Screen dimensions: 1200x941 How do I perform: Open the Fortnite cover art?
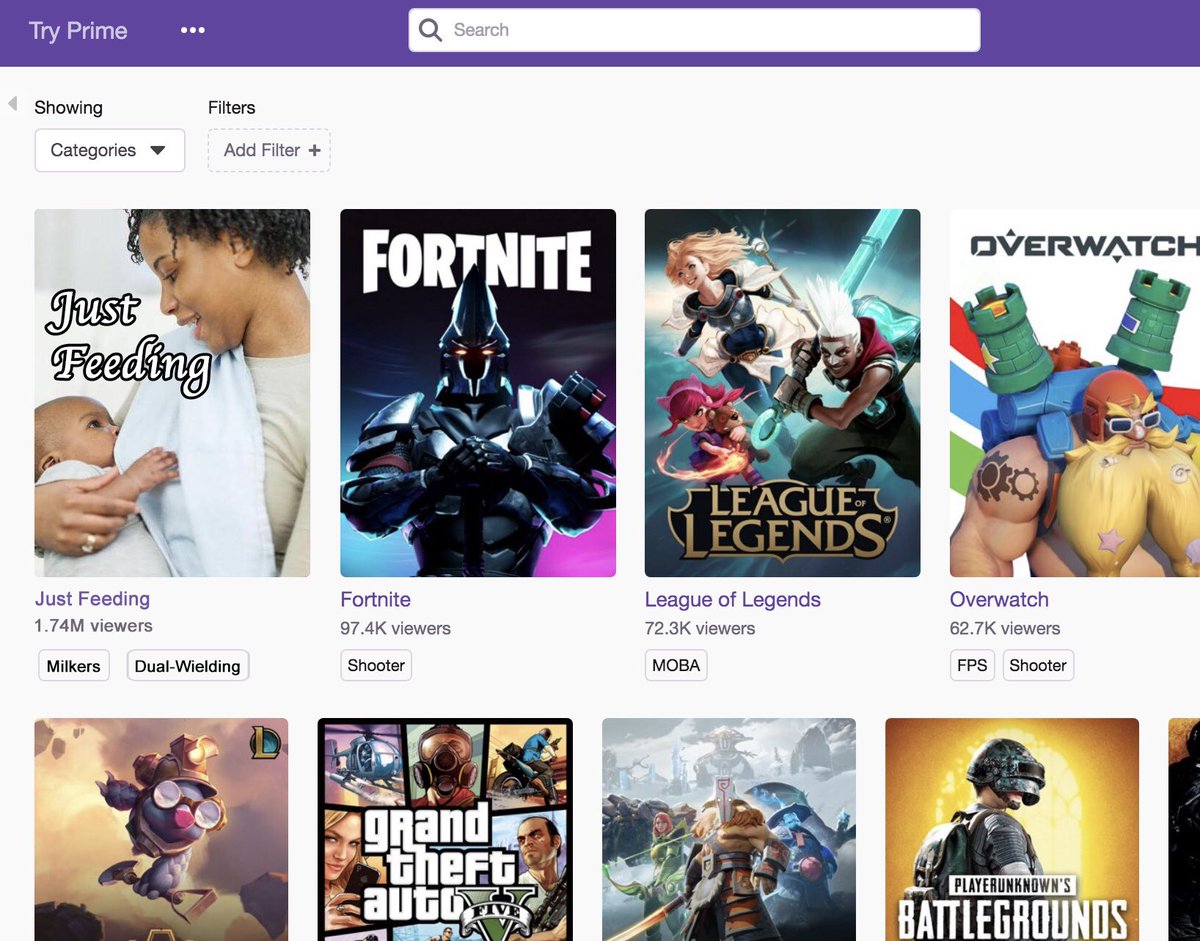click(x=478, y=393)
